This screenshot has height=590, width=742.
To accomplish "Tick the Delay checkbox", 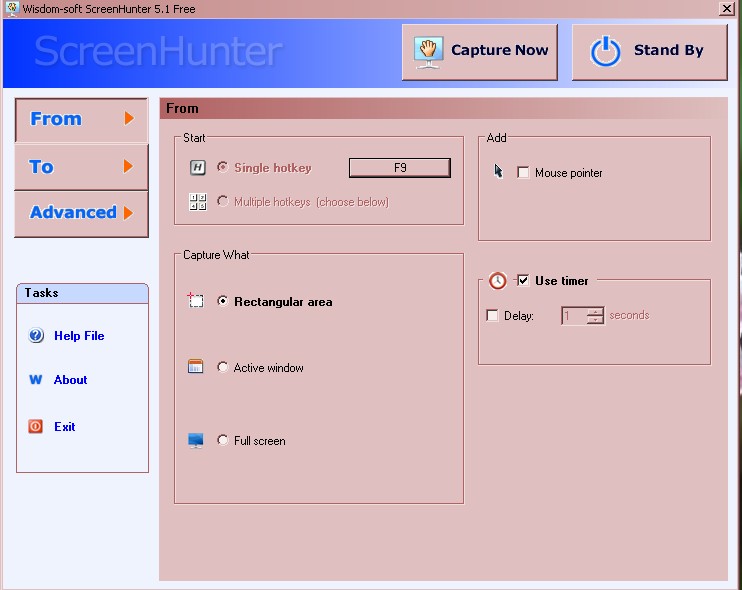I will pyautogui.click(x=492, y=315).
